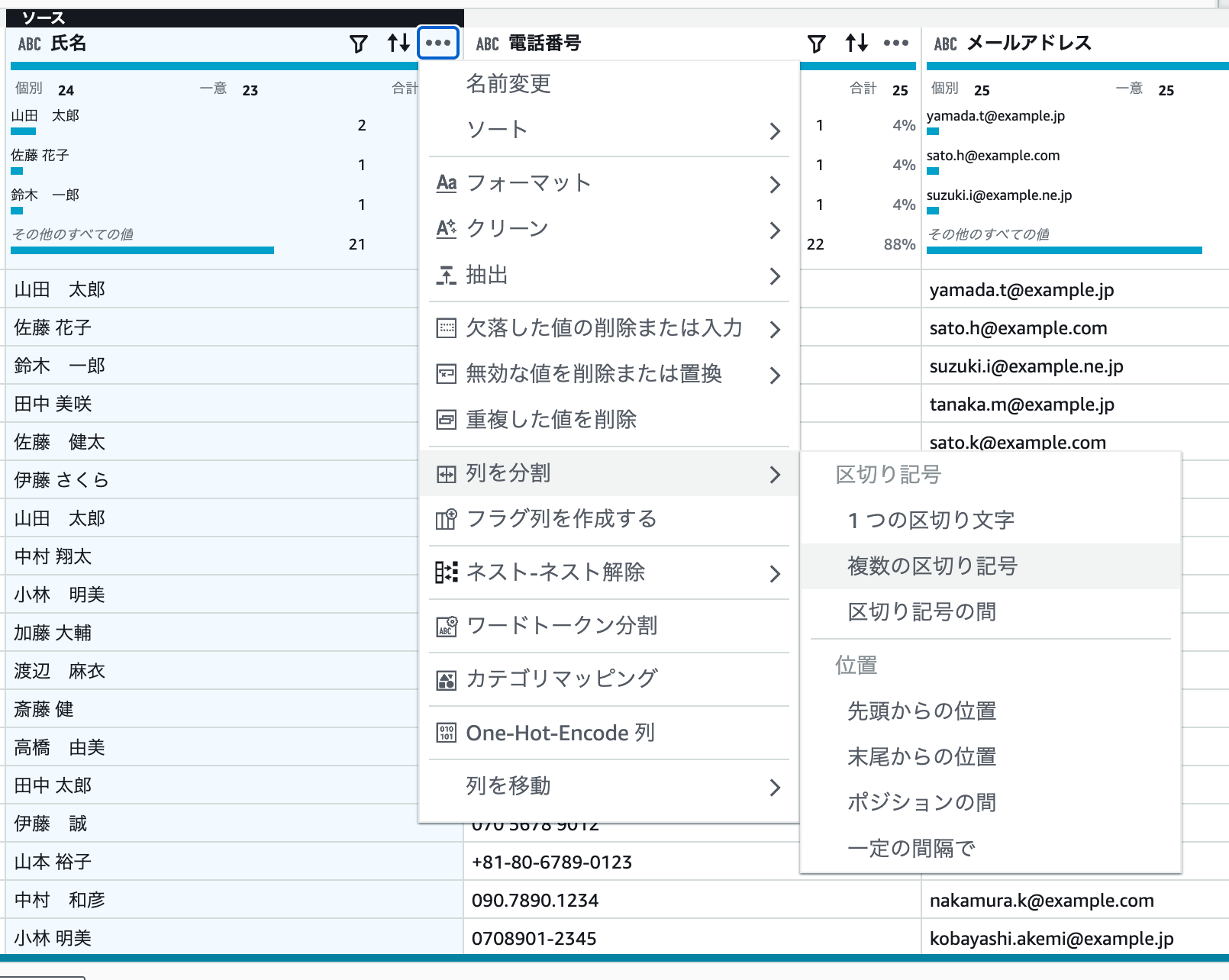
Task: Click the three-dot menu icon in 氏名 header
Action: coord(438,43)
